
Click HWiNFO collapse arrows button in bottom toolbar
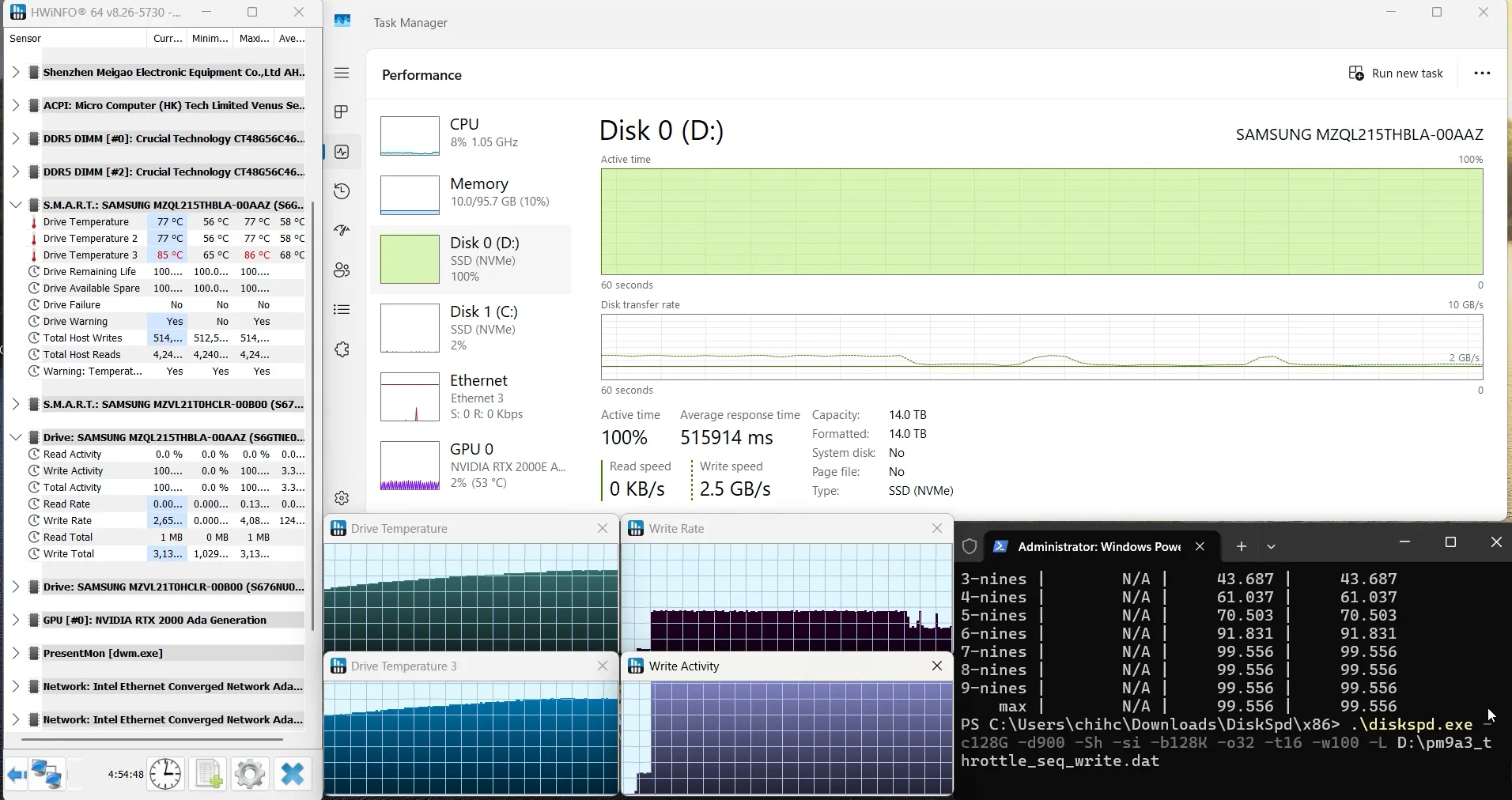(x=17, y=774)
